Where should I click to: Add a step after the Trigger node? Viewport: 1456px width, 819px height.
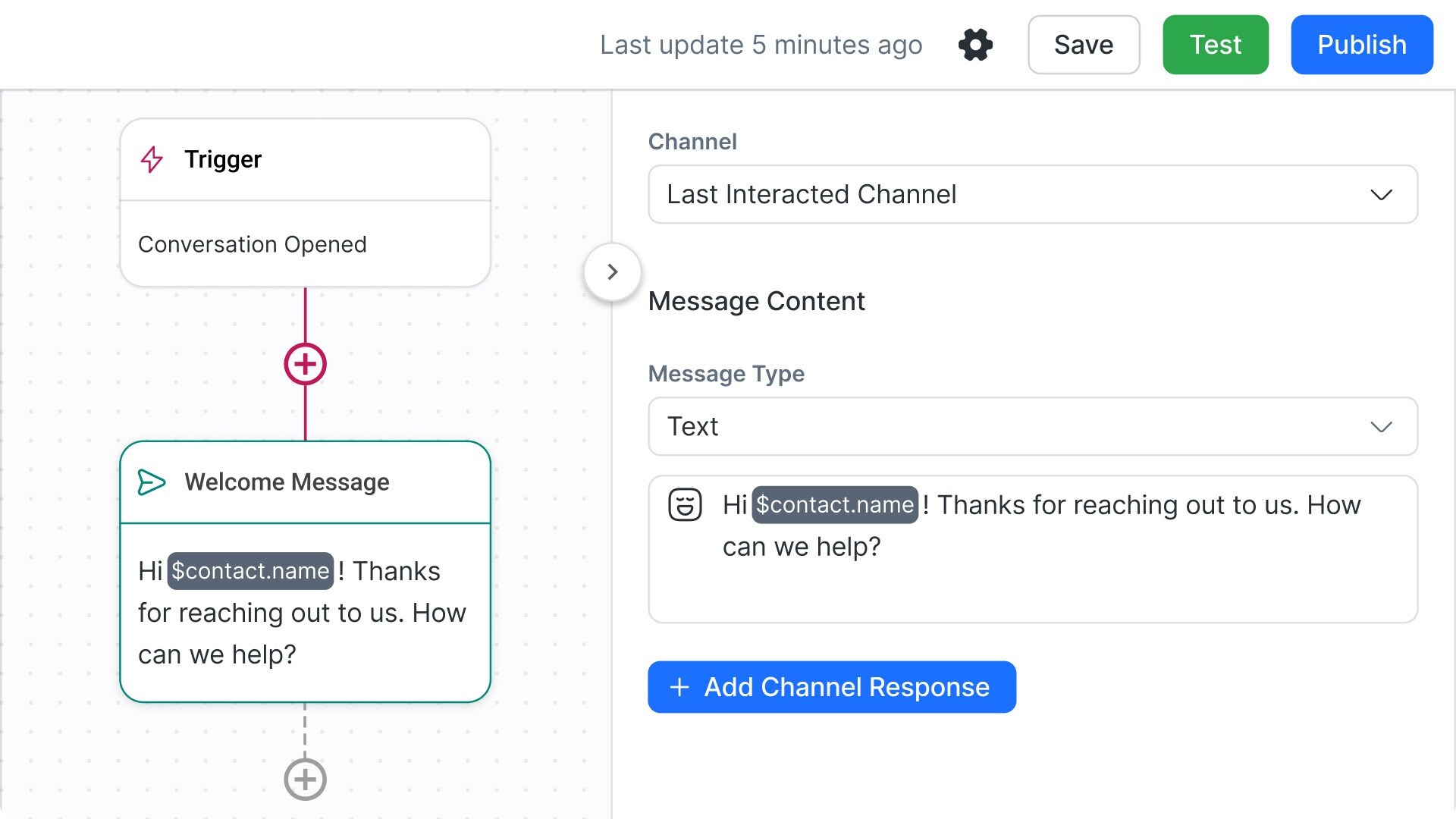click(305, 364)
